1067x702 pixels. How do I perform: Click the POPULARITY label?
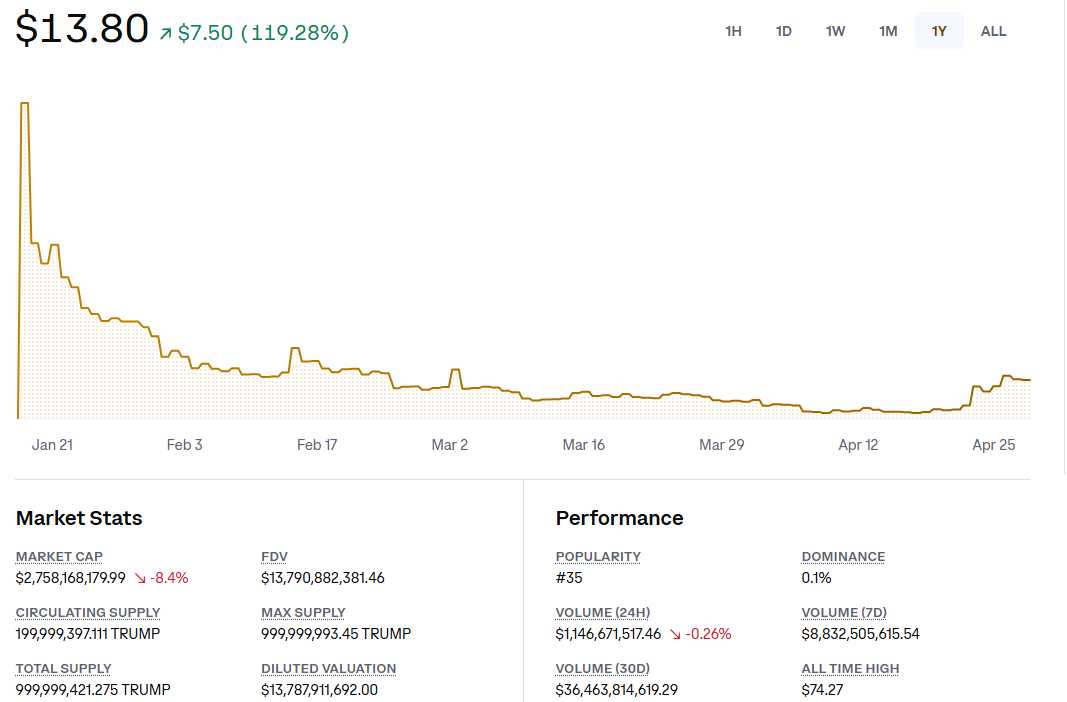(x=598, y=557)
